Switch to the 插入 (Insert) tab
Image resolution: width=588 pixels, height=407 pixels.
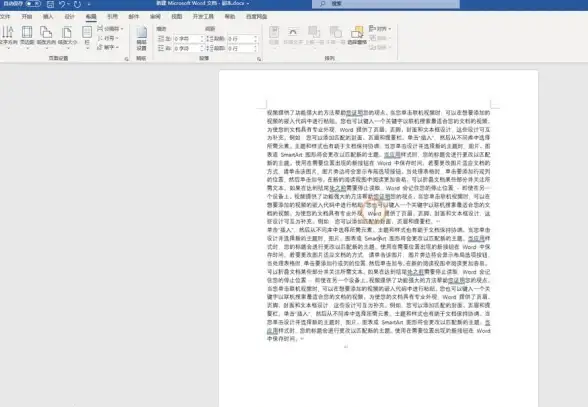click(x=48, y=17)
